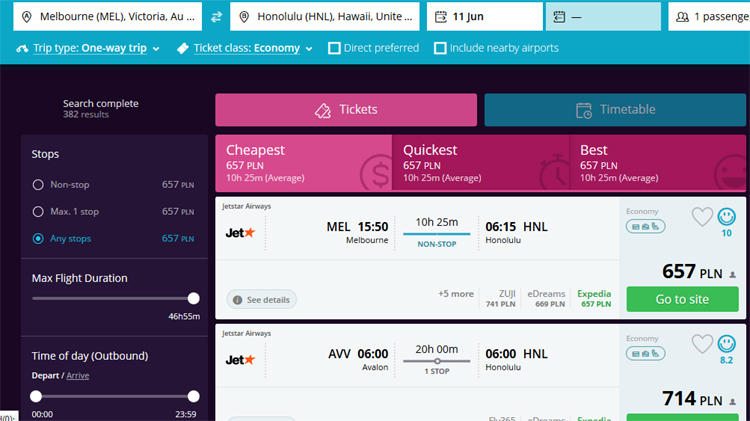Choose eDreams 669 PLN offer
This screenshot has width=750, height=421.
[546, 298]
